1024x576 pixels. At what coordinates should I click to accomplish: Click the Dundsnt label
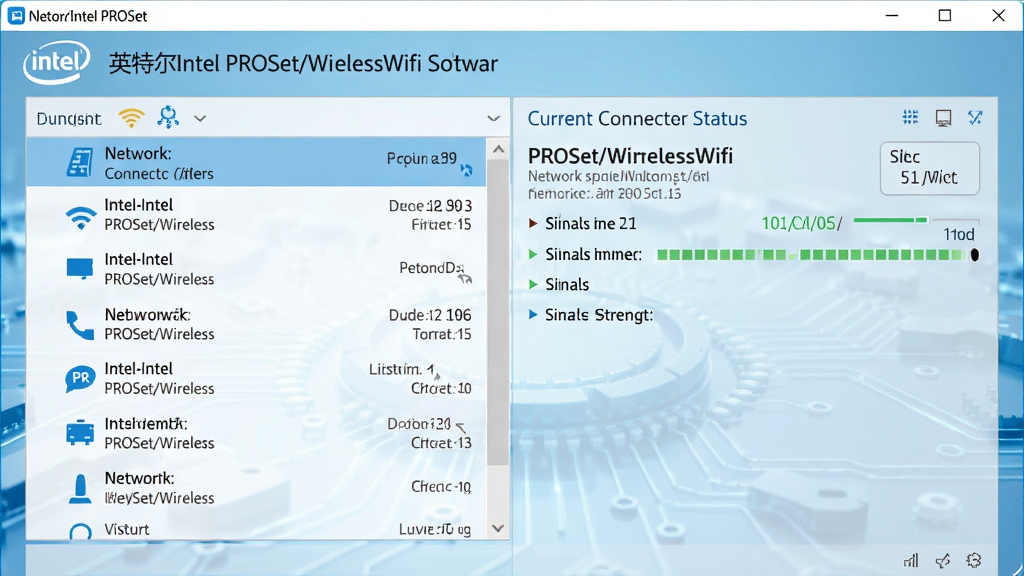[x=69, y=119]
